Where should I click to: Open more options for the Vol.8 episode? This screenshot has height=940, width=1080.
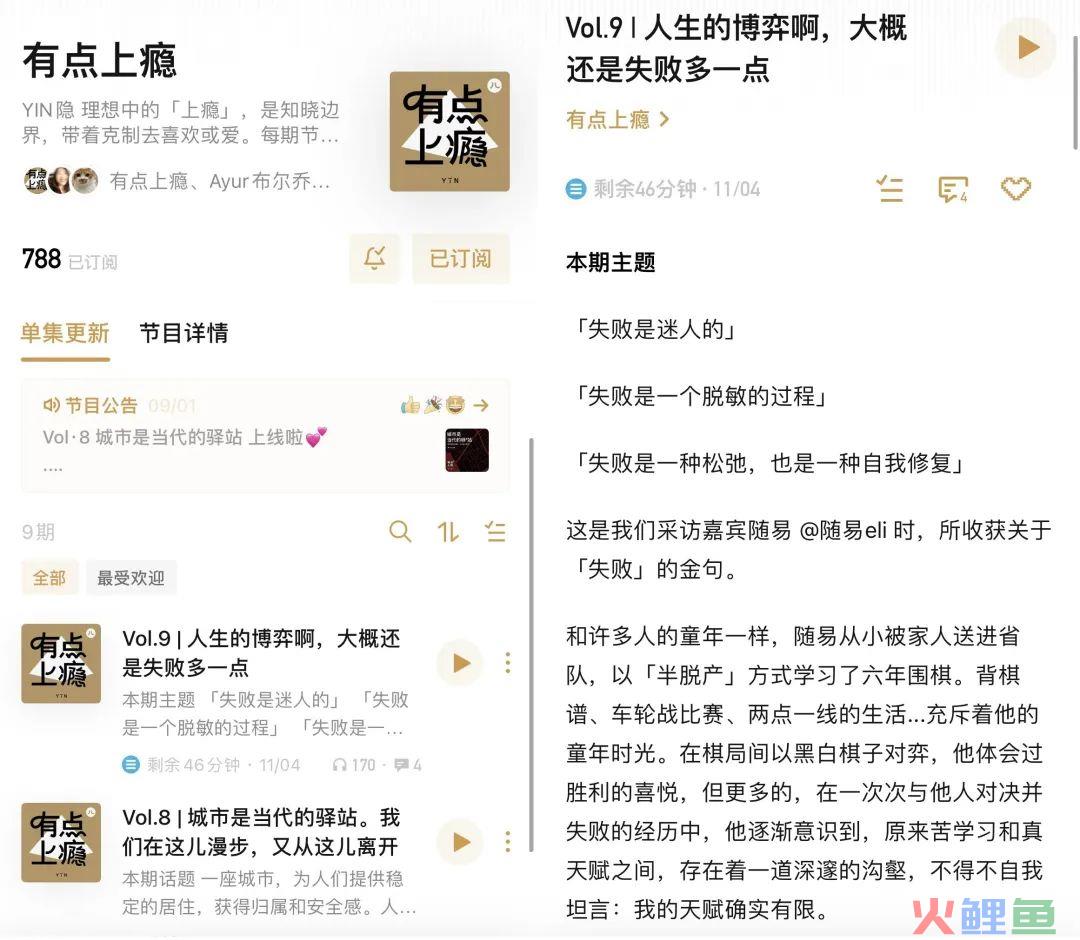click(508, 842)
